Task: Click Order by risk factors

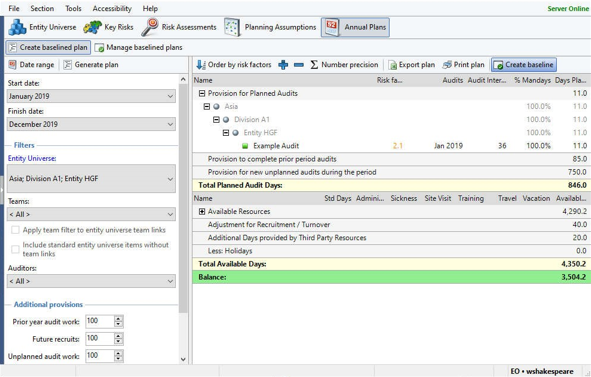Action: pyautogui.click(x=234, y=65)
